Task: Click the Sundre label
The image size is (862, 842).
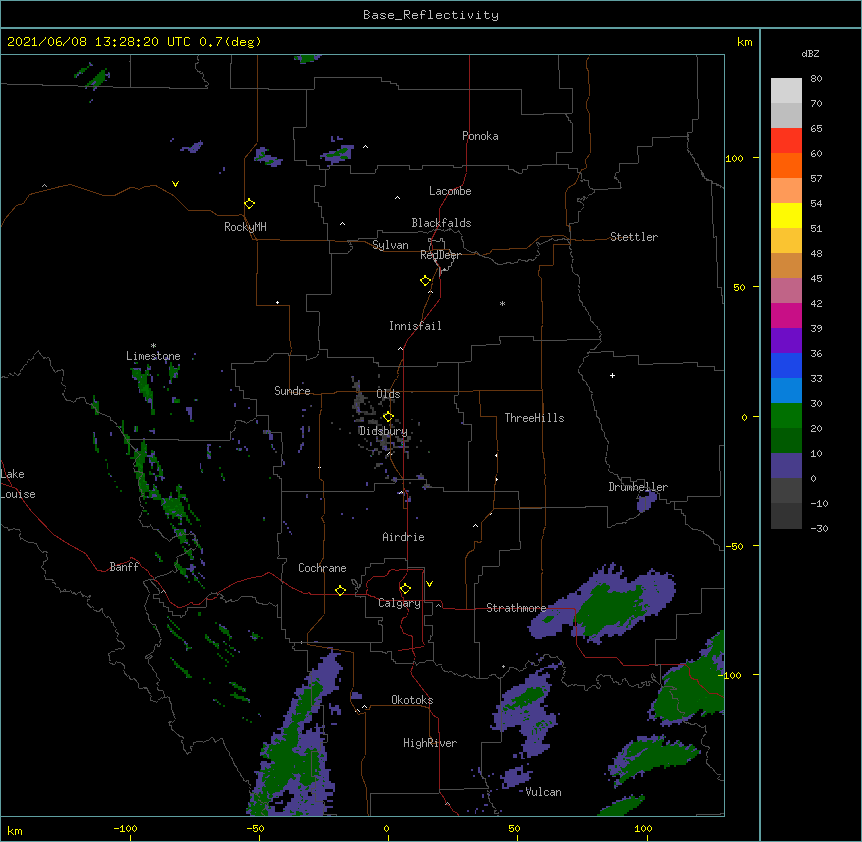Action: point(292,391)
